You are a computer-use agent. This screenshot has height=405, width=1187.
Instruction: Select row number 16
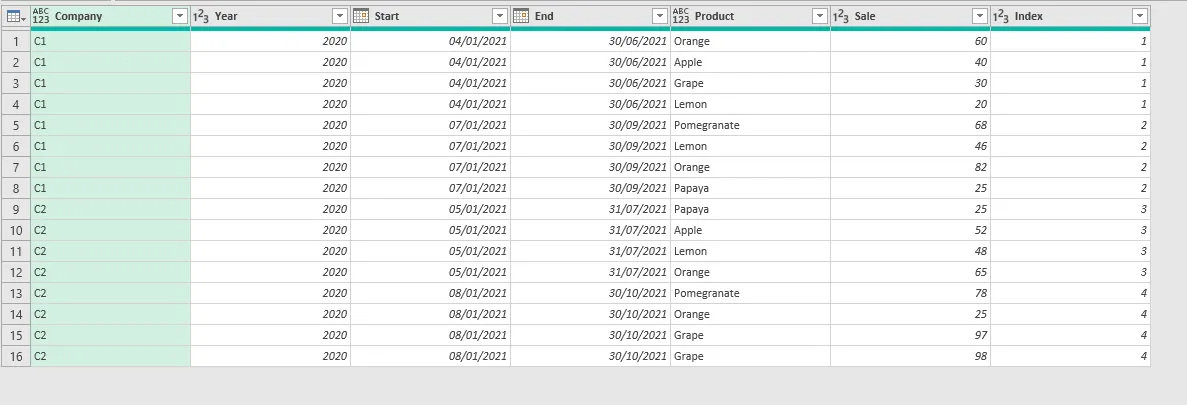(x=16, y=357)
